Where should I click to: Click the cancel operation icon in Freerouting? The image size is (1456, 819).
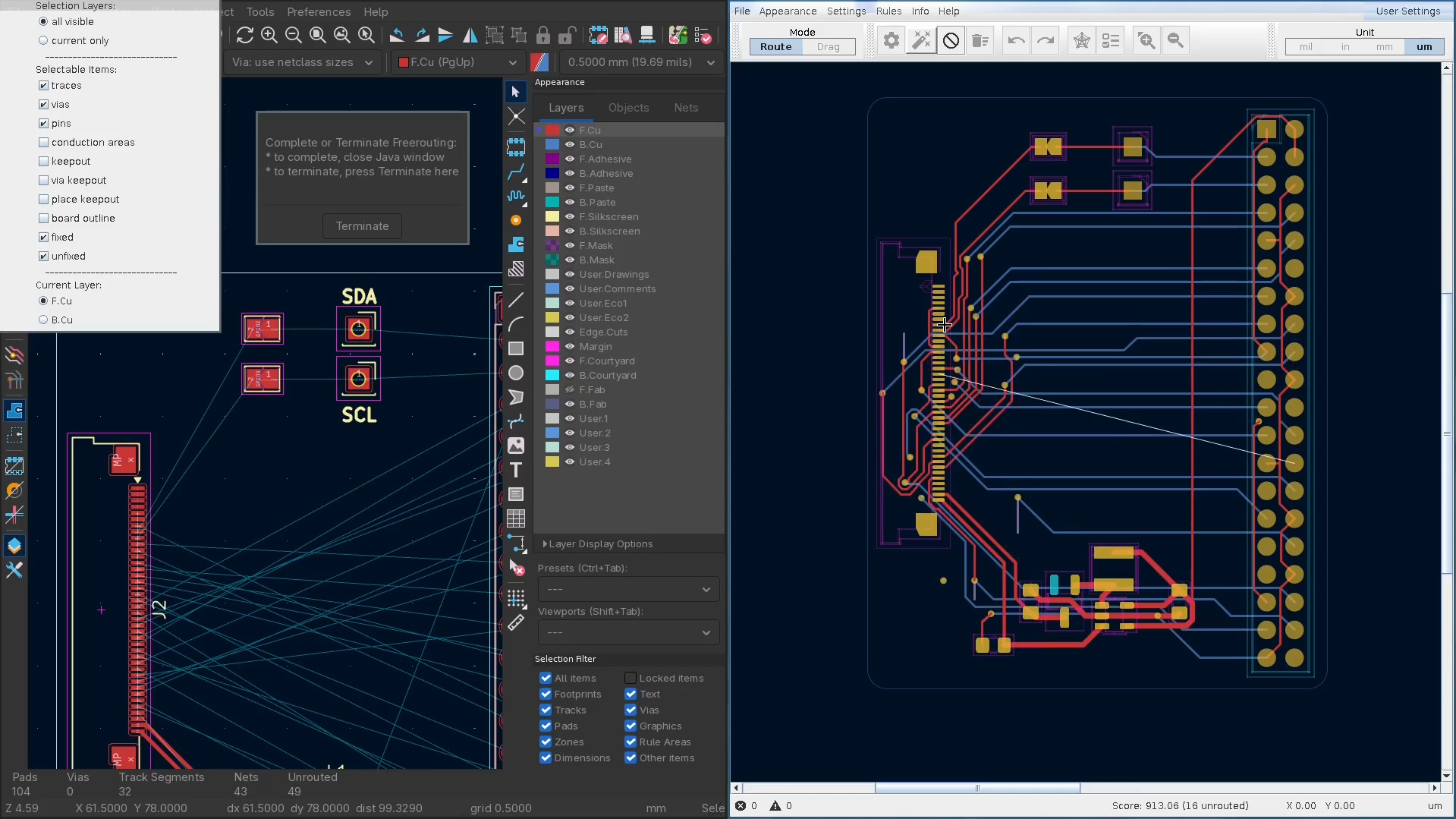click(951, 40)
